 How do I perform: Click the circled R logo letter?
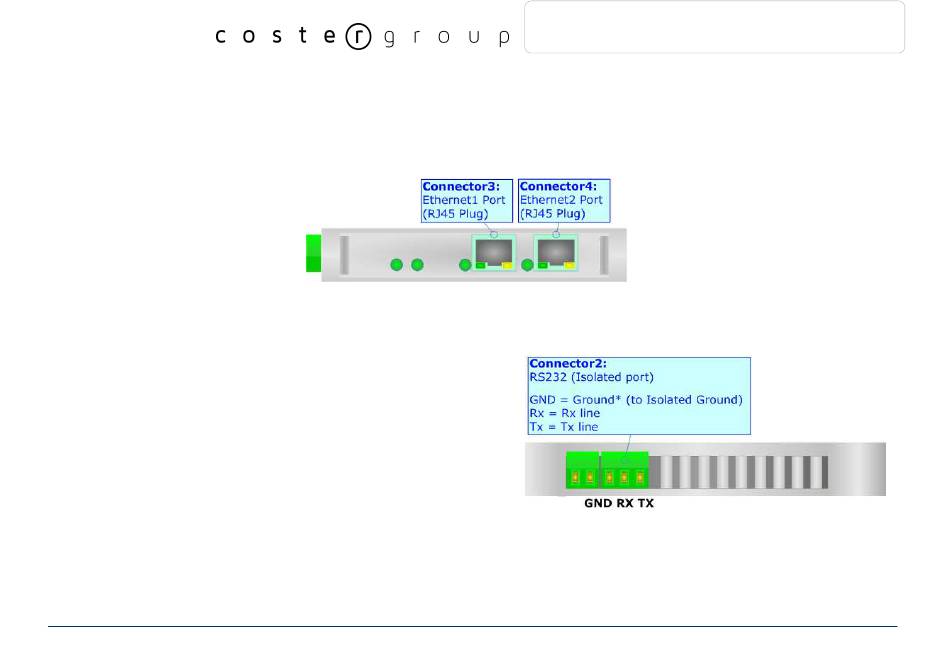click(357, 37)
